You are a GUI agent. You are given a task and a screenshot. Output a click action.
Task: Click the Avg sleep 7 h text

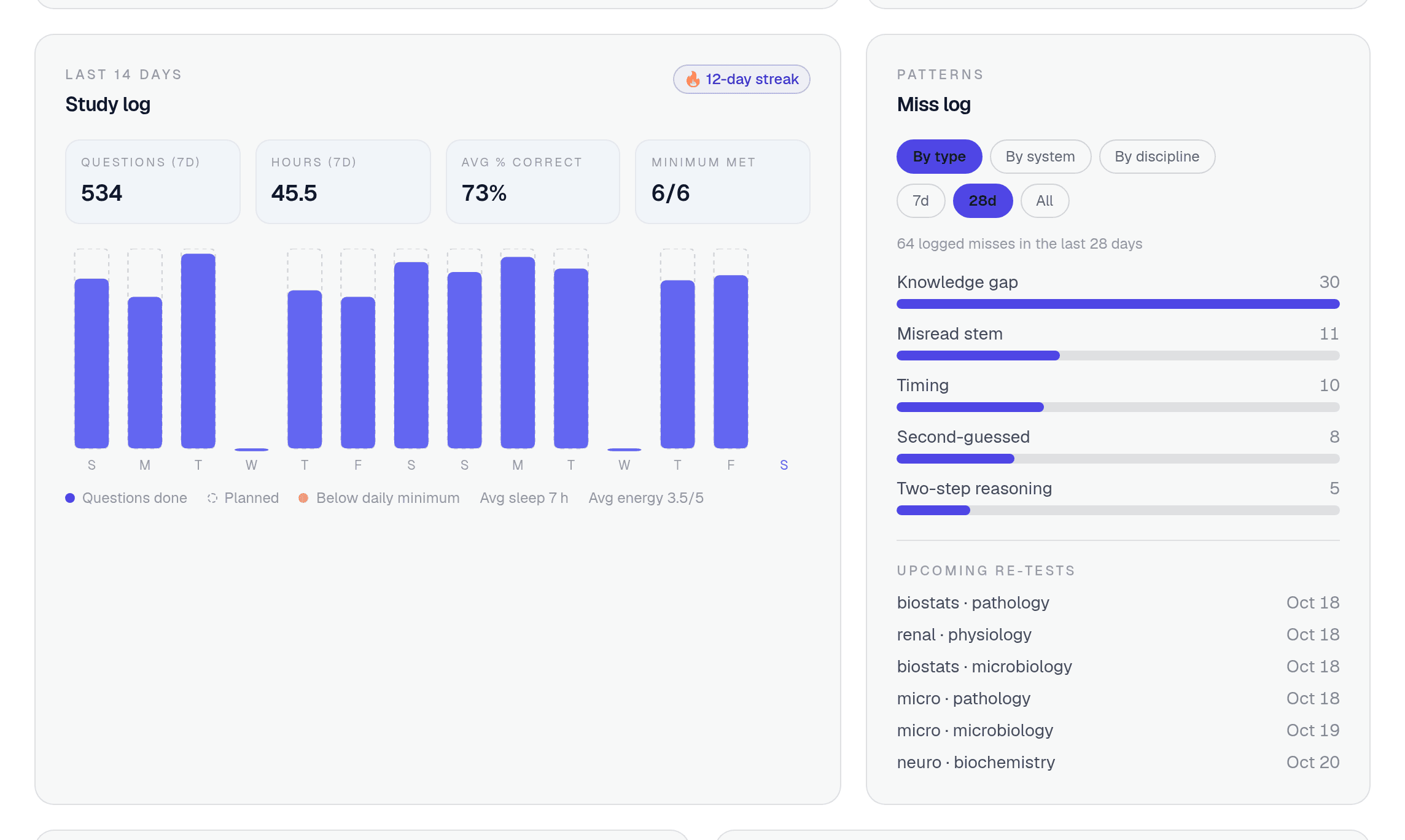524,498
